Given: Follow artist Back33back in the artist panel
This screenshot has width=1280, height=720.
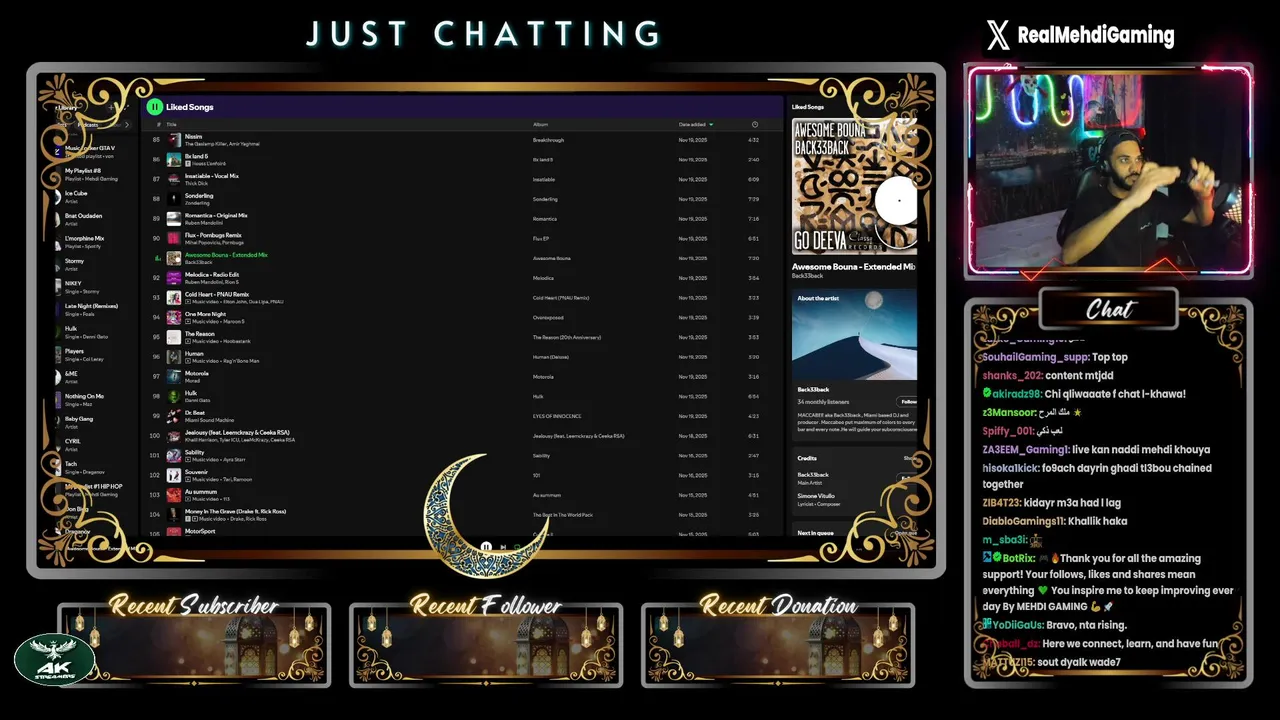Looking at the screenshot, I should tap(907, 401).
